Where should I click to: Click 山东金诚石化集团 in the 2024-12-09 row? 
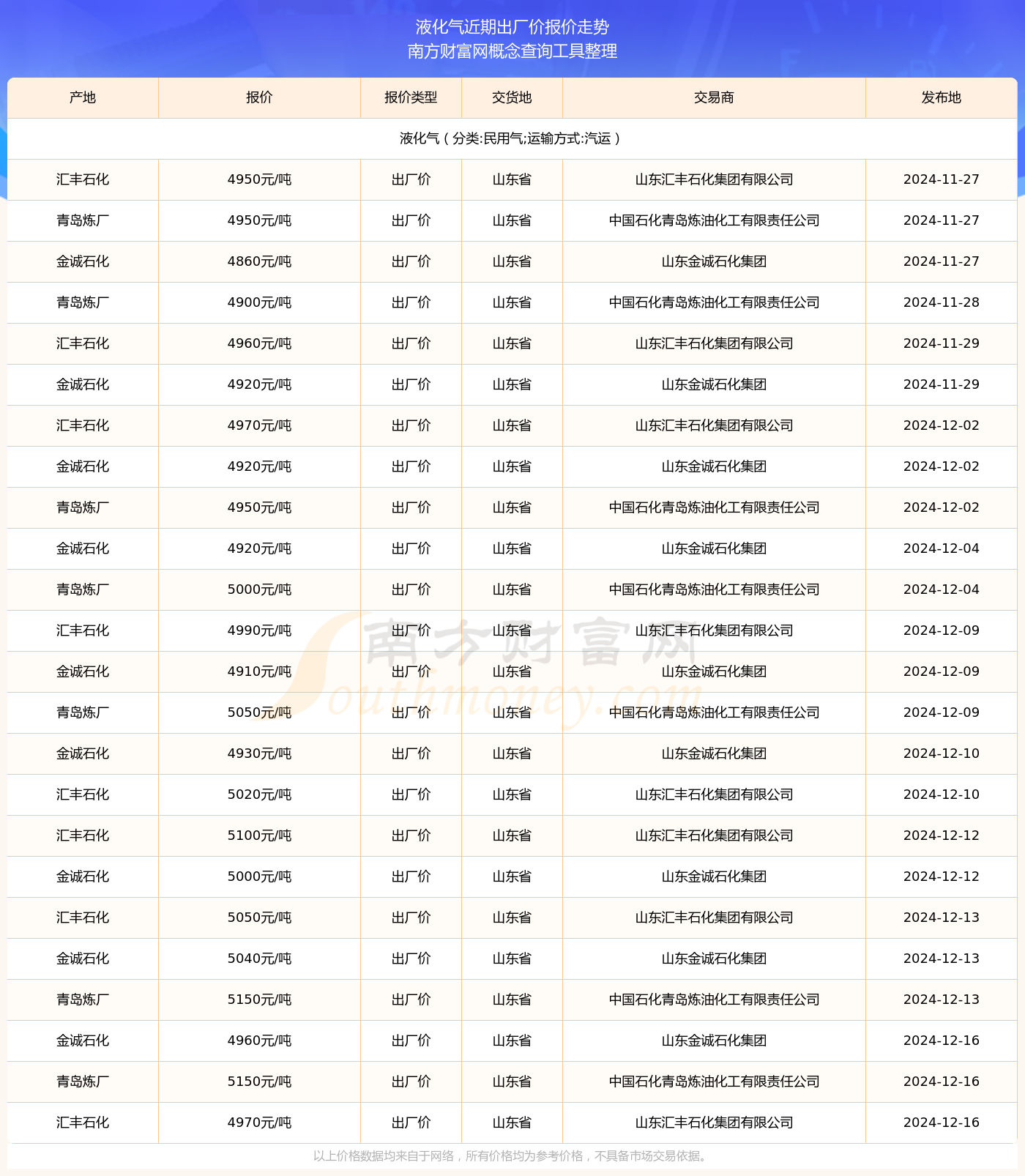(x=714, y=671)
